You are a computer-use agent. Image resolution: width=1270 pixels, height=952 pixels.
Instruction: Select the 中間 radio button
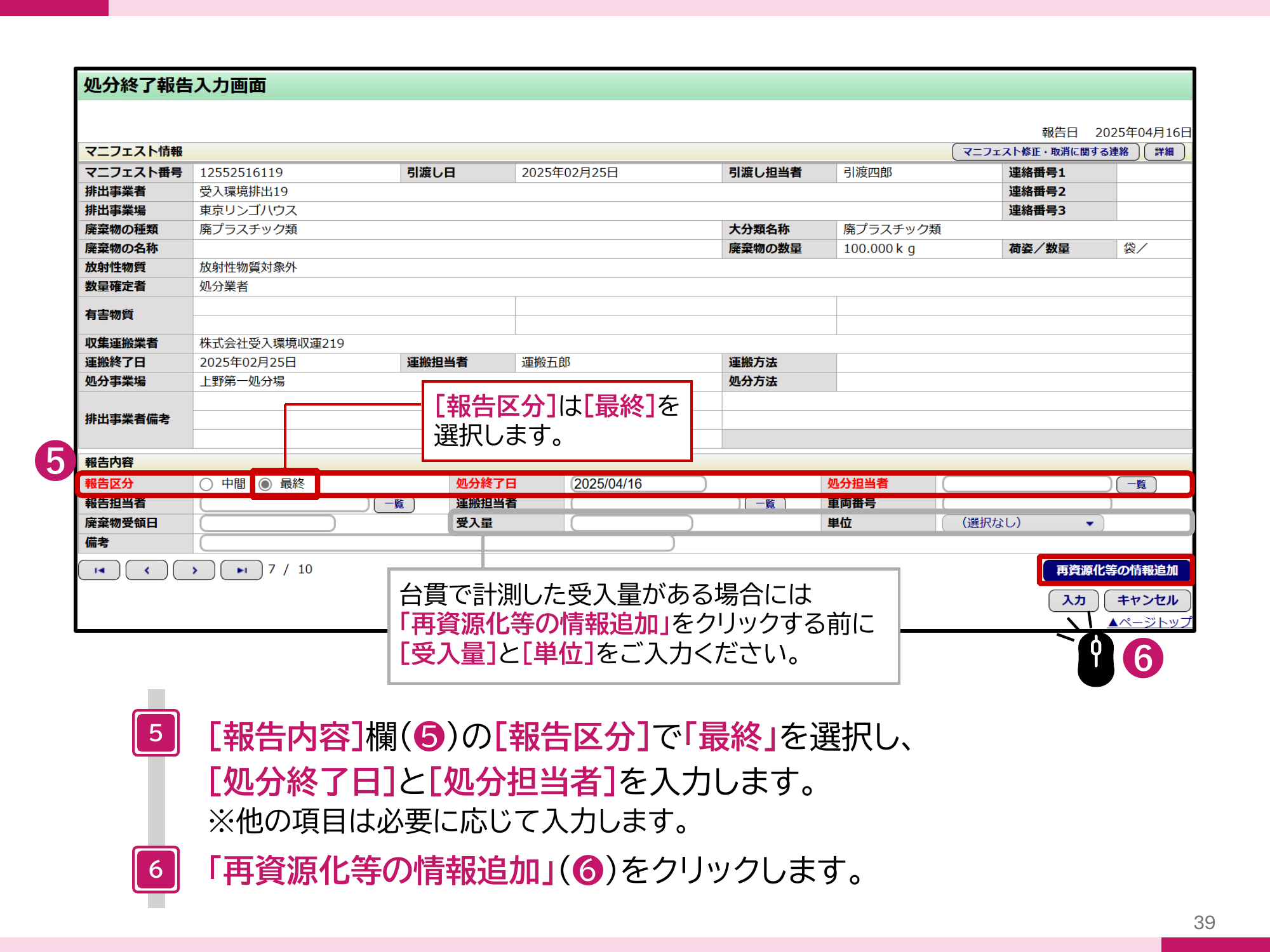[x=206, y=484]
